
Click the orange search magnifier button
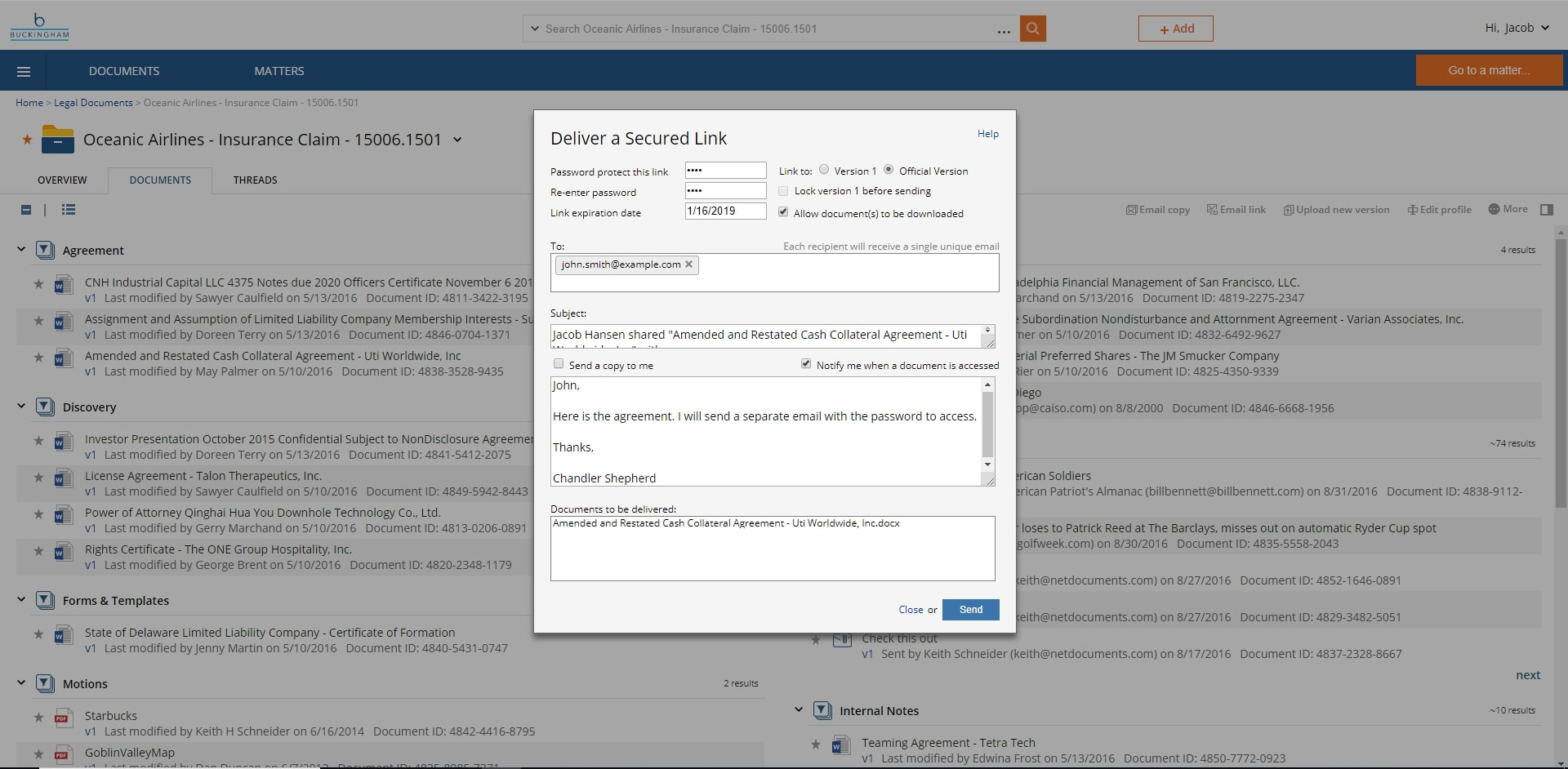[1032, 29]
